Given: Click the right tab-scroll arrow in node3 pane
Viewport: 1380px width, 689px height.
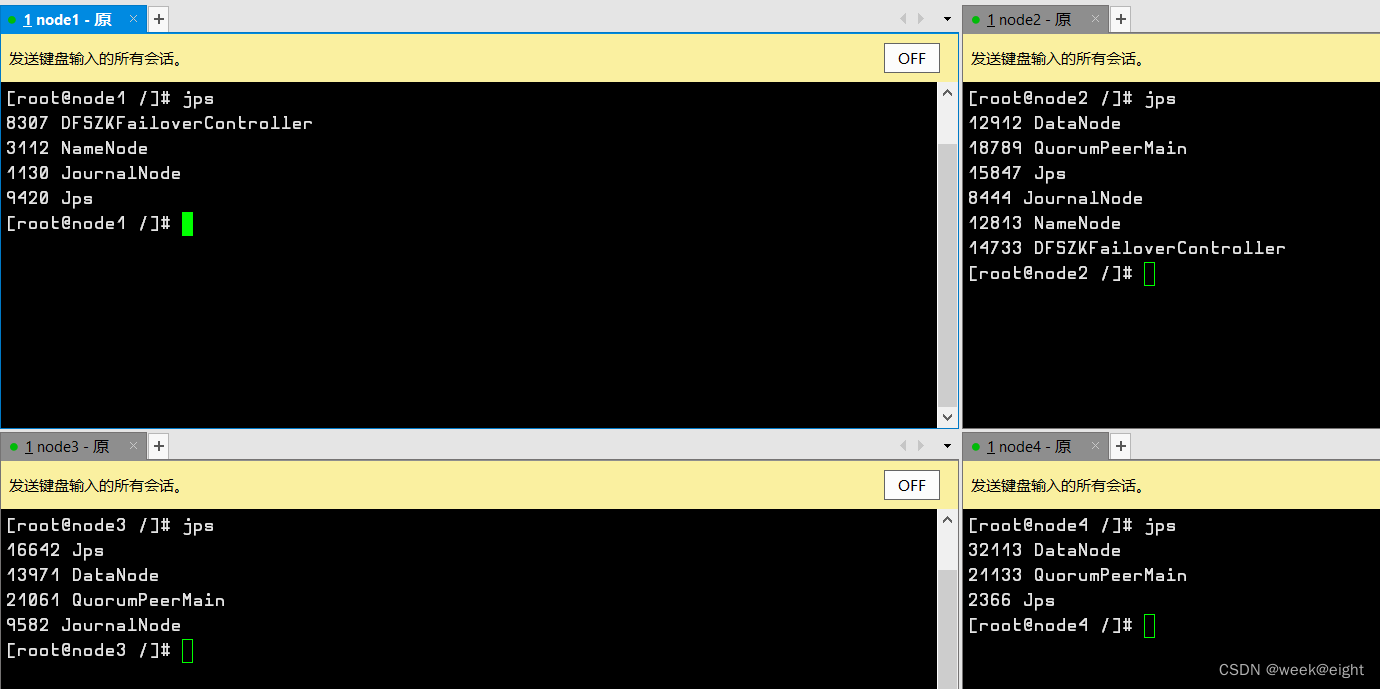Looking at the screenshot, I should coord(920,446).
